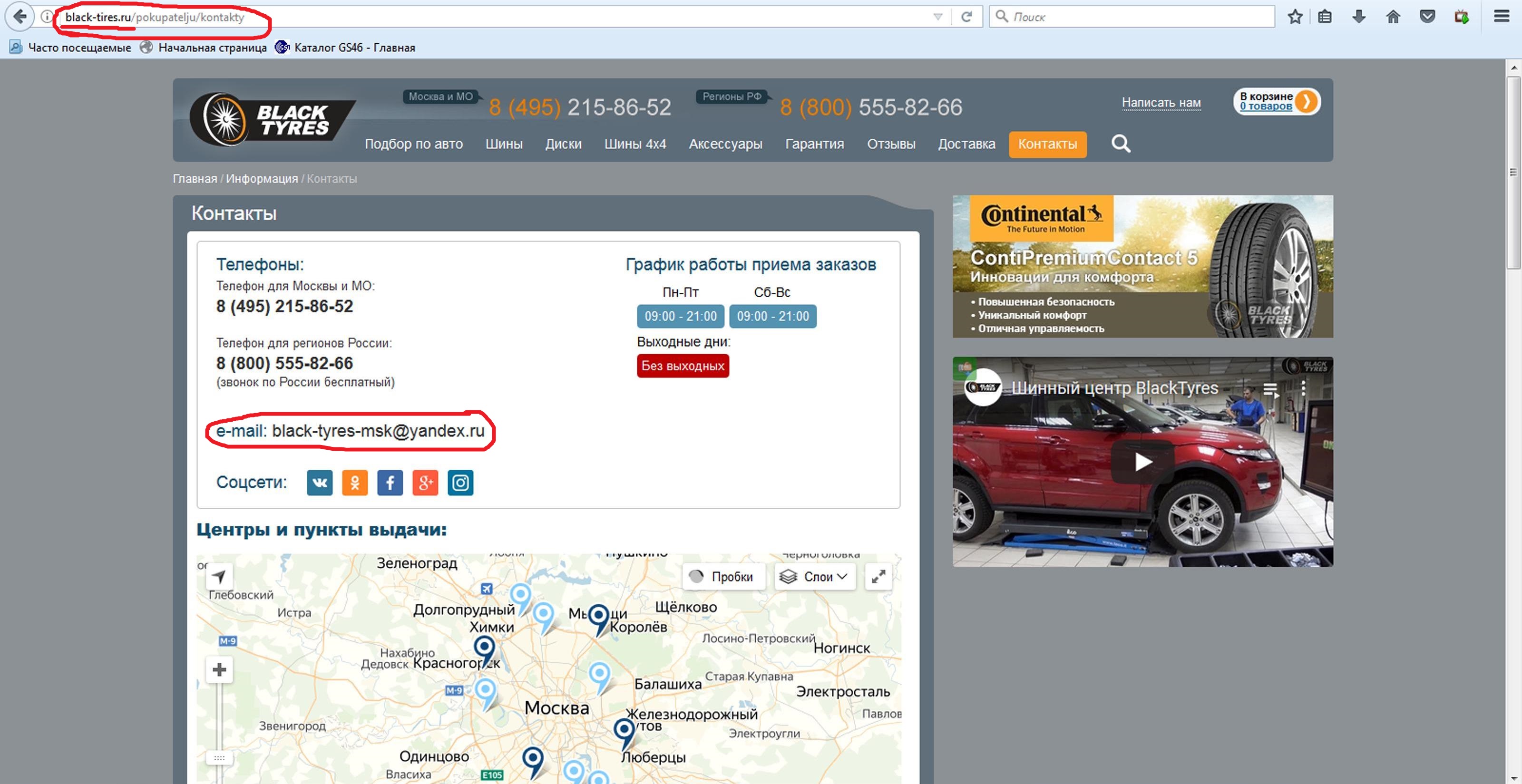Open the site identity info icon
The height and width of the screenshot is (784, 1522).
(46, 17)
